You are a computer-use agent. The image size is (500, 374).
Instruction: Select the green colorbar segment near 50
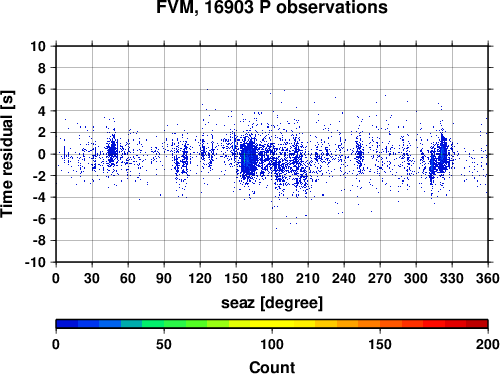164,324
